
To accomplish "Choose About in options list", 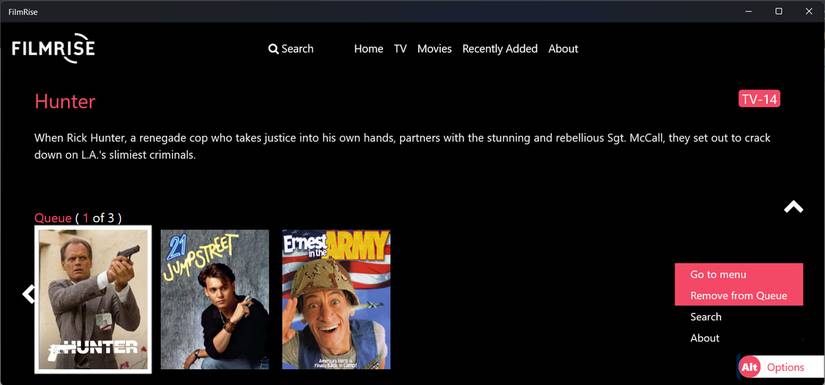I will pos(705,338).
